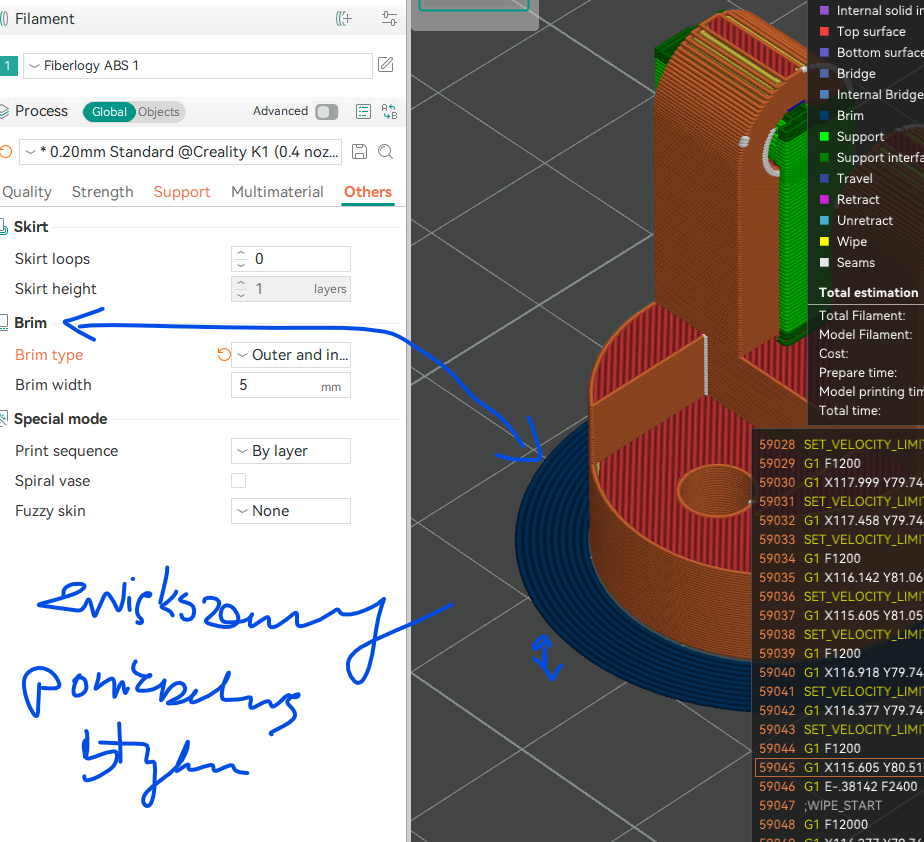This screenshot has height=842, width=924.
Task: Open the 0.20mm Standard process preset list
Action: click(182, 152)
